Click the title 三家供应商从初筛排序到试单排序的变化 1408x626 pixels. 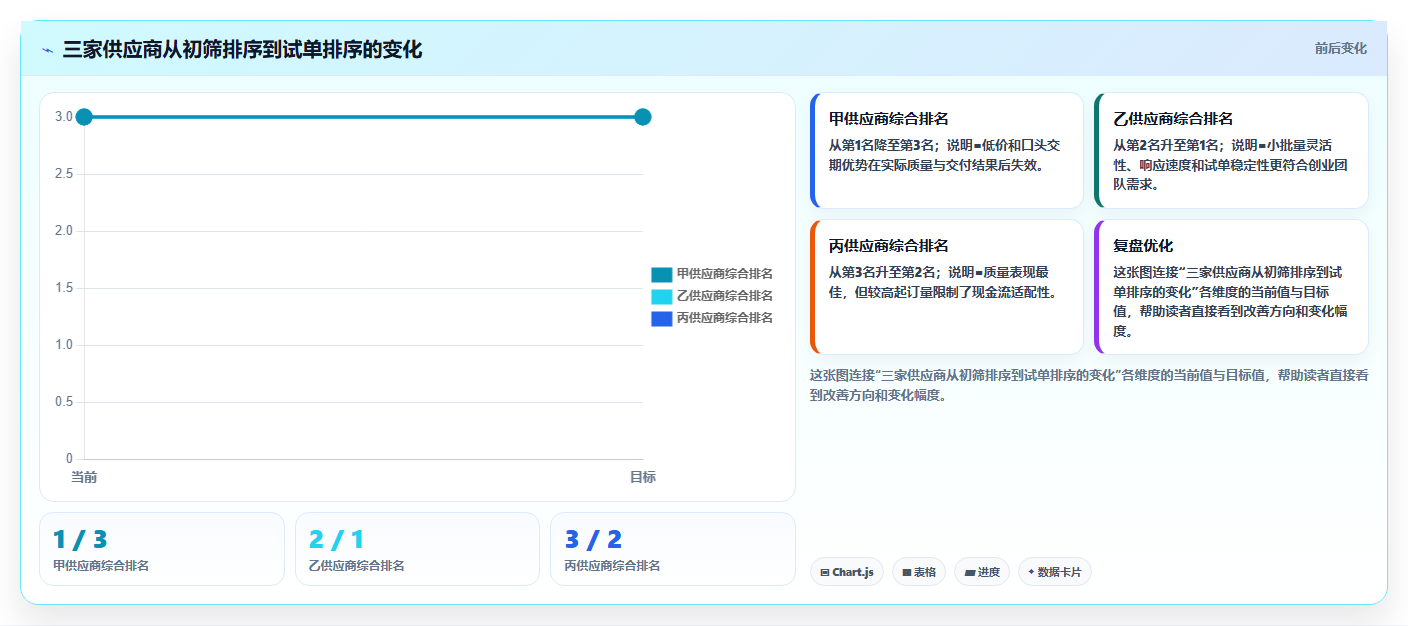coord(242,50)
